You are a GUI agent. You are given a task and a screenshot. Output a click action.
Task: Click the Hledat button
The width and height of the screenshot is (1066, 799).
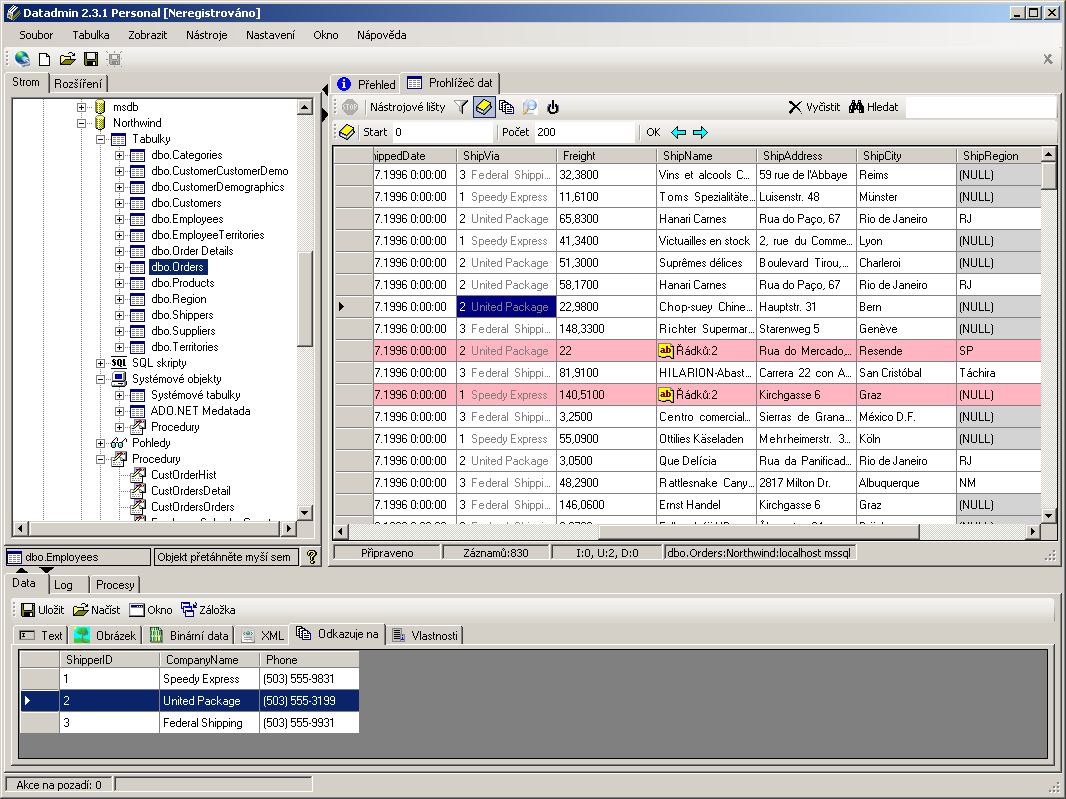click(x=874, y=107)
